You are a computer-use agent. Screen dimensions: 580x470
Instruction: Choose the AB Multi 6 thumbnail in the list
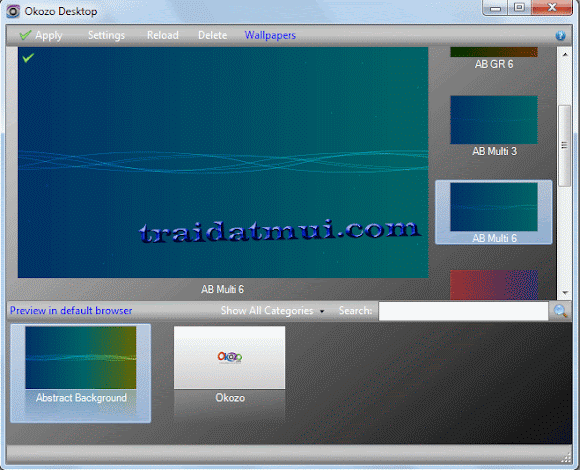click(x=494, y=207)
